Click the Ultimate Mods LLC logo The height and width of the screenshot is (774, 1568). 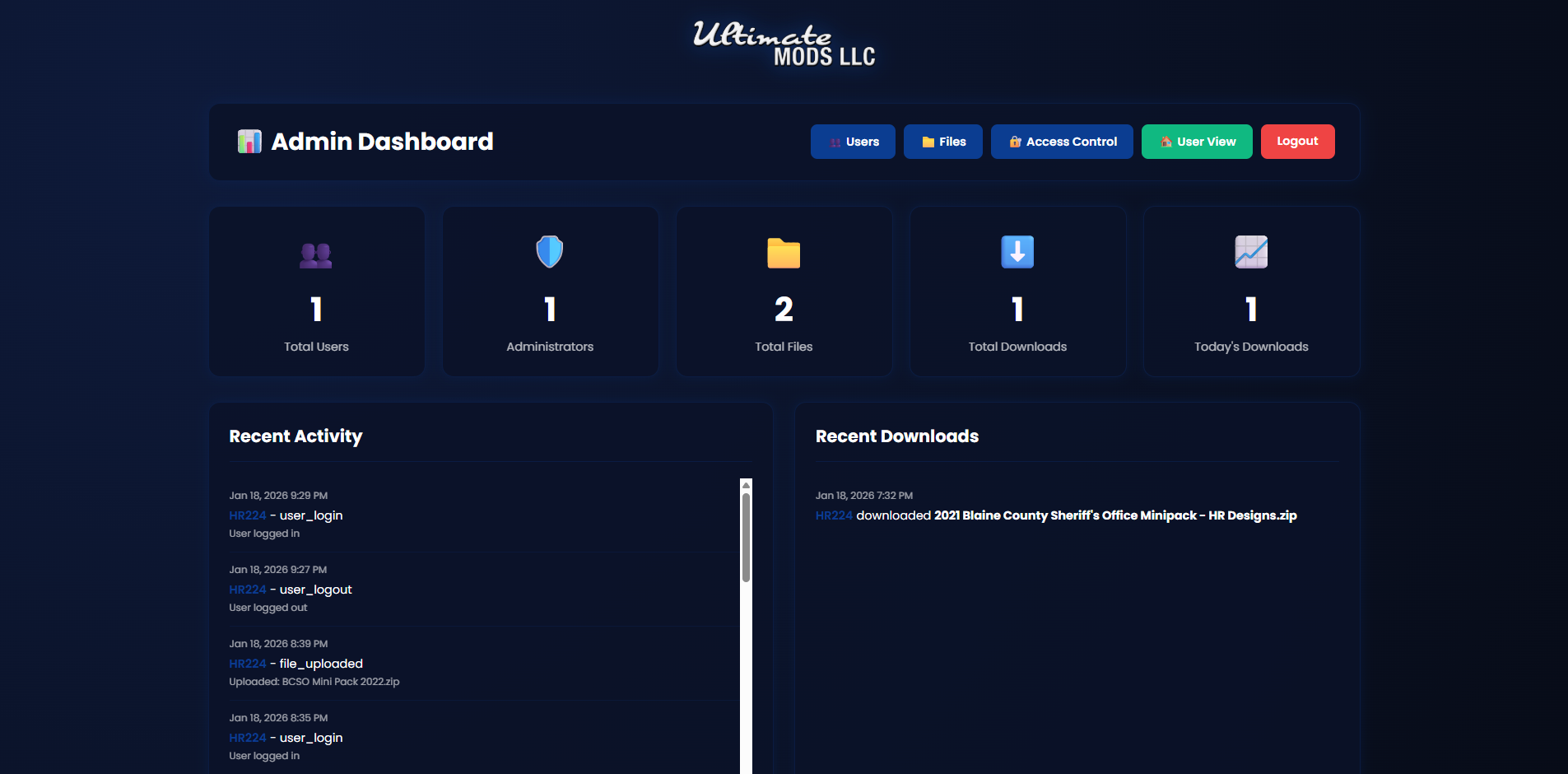tap(784, 44)
